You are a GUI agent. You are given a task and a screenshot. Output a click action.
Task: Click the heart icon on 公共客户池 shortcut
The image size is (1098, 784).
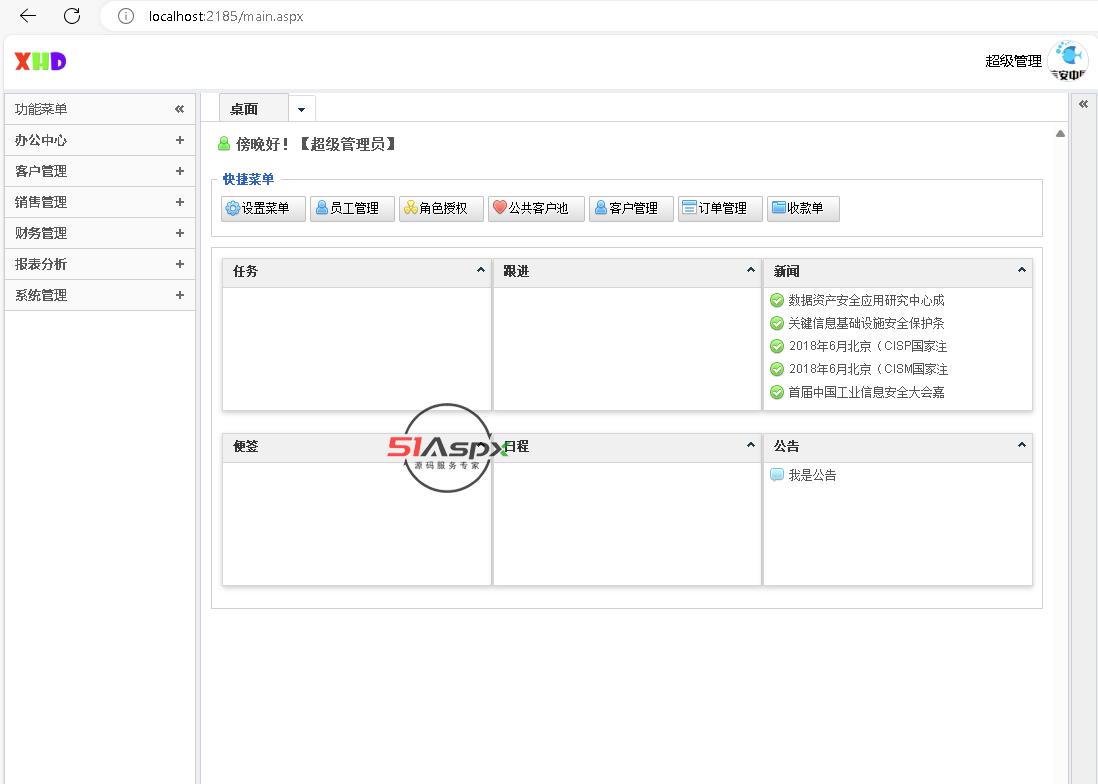[x=499, y=208]
